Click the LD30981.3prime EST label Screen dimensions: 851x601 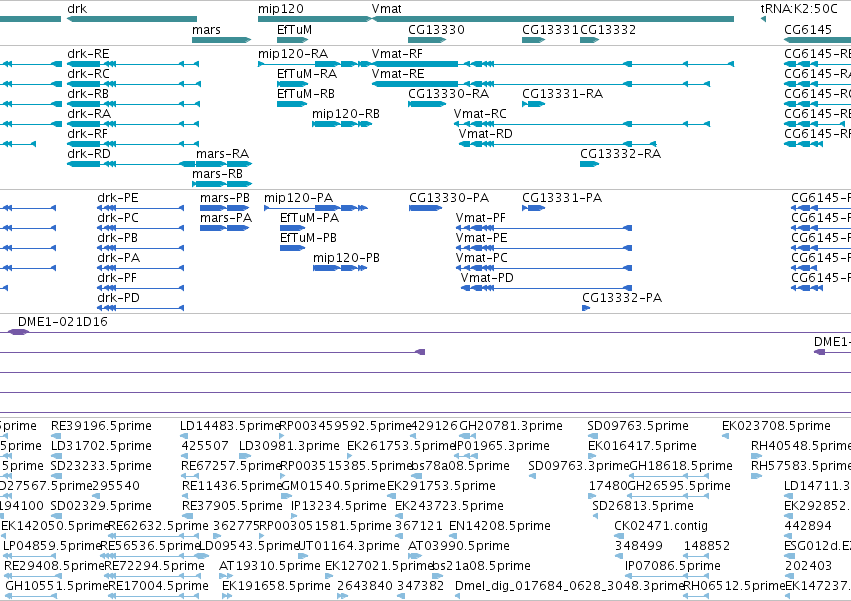[x=289, y=446]
